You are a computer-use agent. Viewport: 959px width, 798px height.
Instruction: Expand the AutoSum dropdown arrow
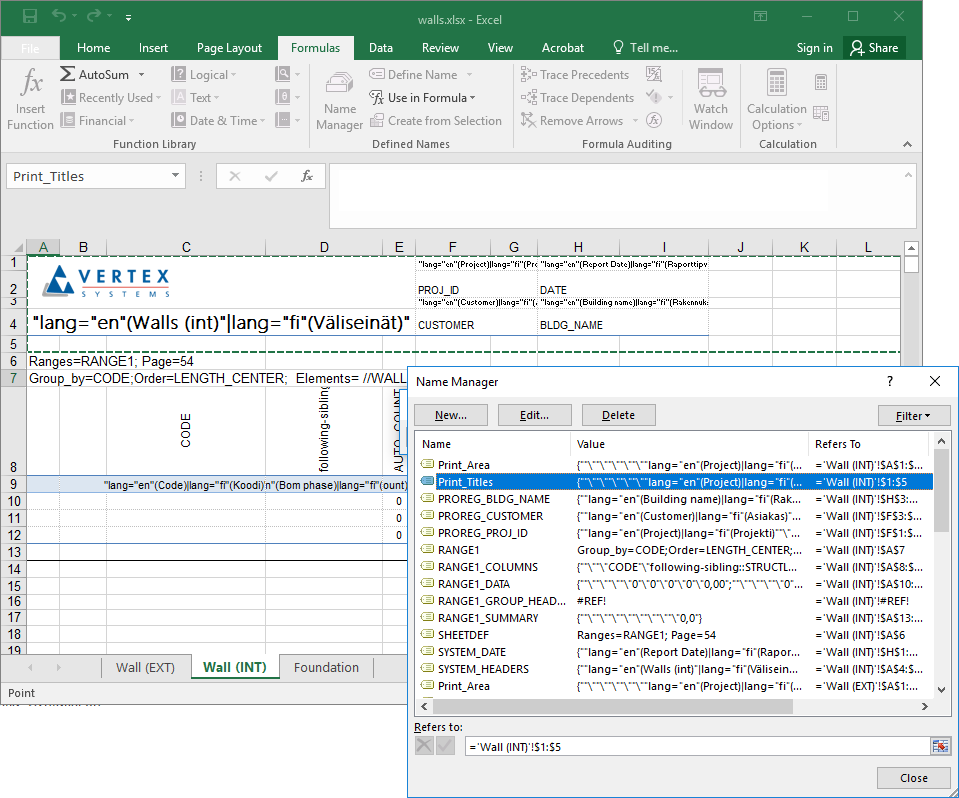(141, 75)
